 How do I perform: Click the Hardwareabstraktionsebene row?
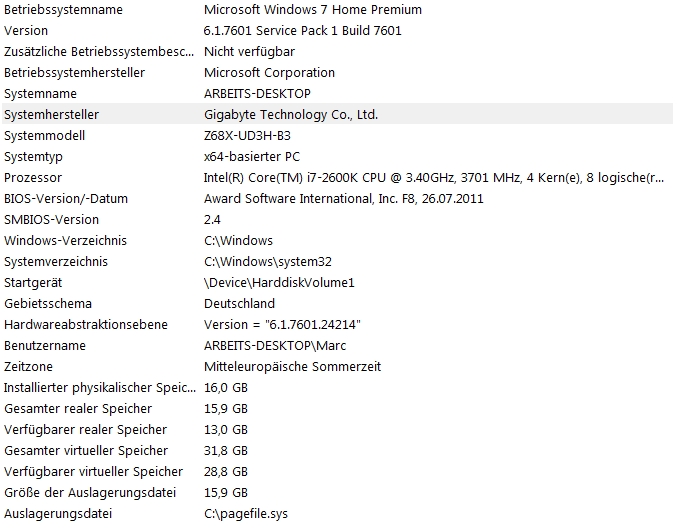coord(337,324)
